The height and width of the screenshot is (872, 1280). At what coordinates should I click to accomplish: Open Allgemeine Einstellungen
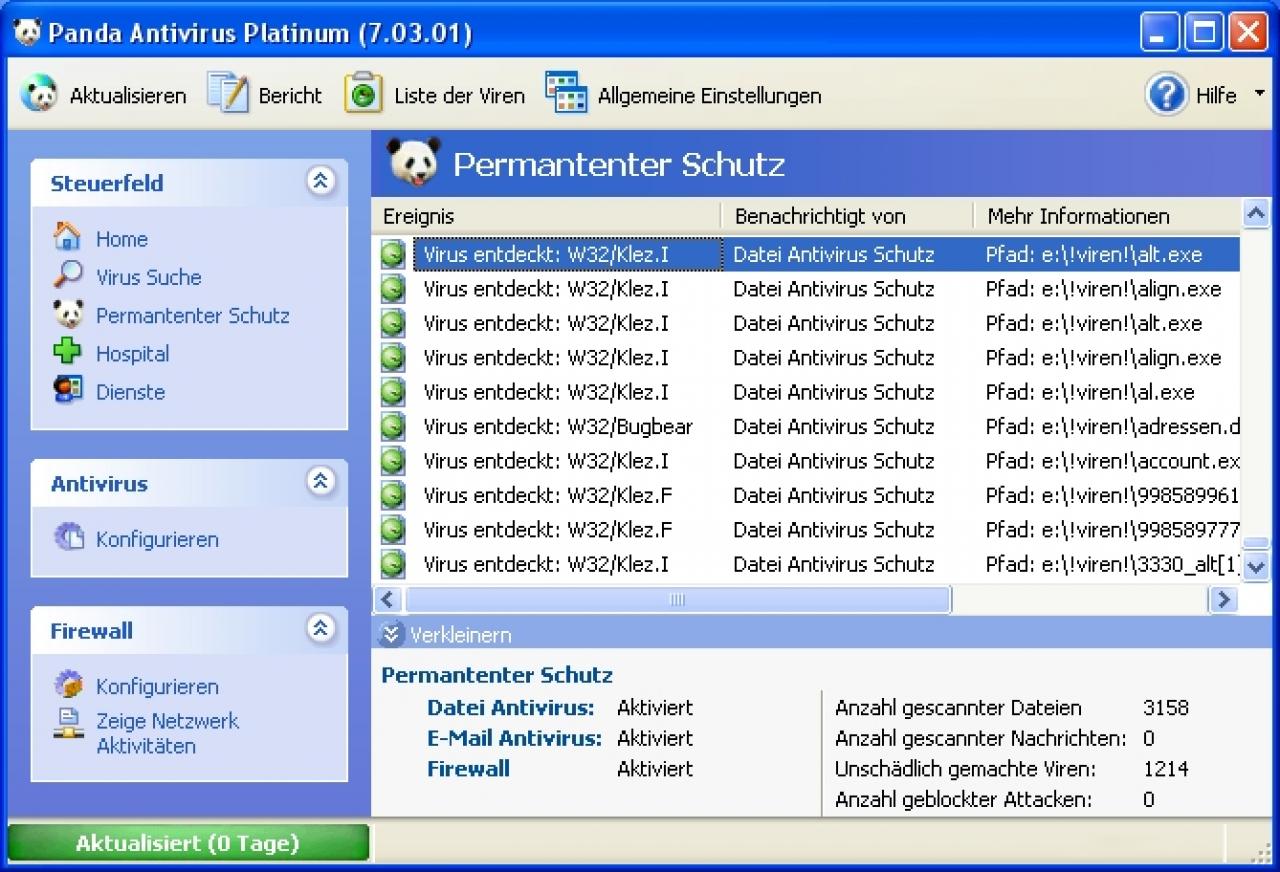[710, 96]
